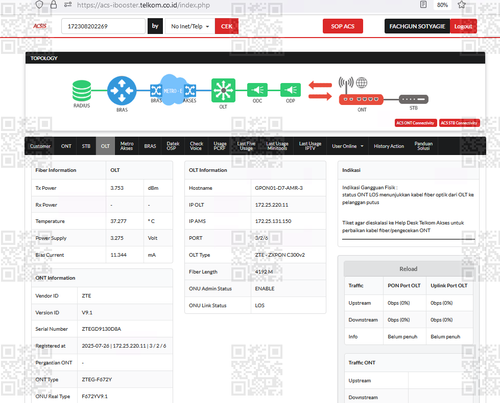
Task: Select the Bias Current value 11.344
Action: click(118, 255)
